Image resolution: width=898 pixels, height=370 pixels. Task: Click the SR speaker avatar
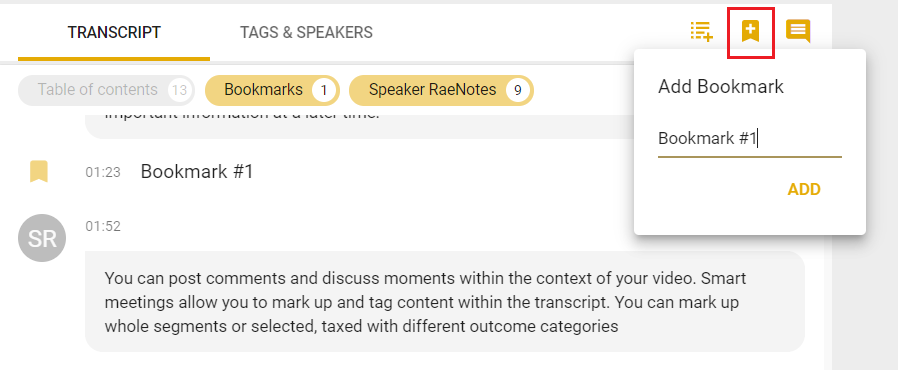point(42,238)
